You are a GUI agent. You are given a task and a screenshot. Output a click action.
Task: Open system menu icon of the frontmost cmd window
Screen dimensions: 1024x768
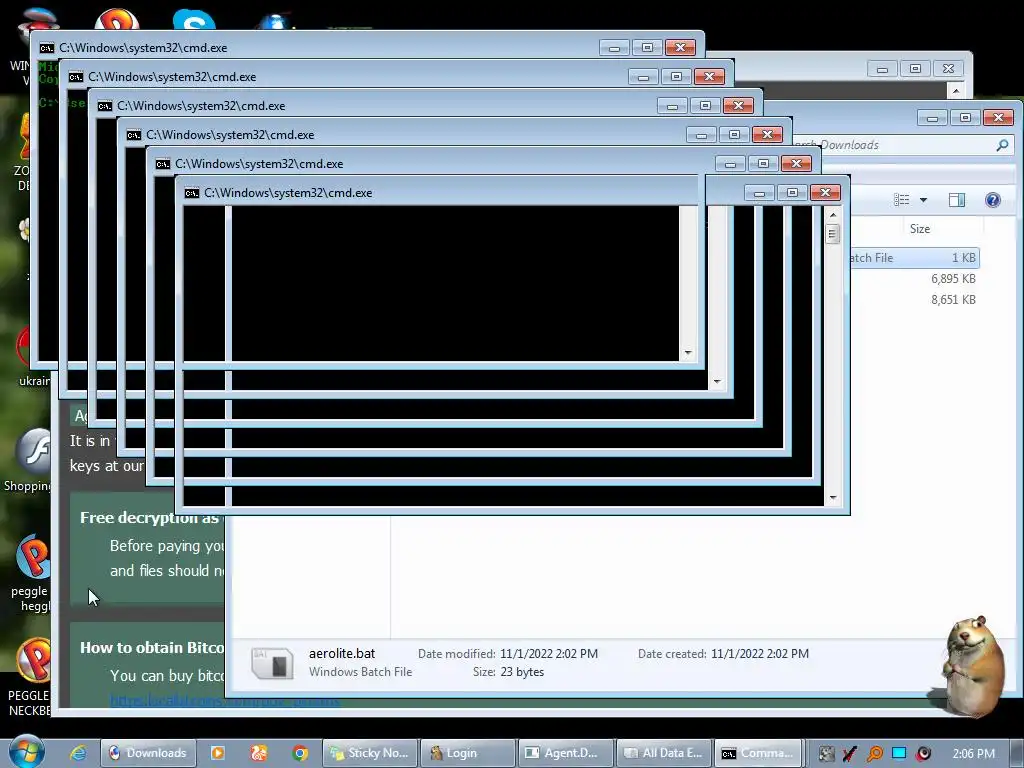[x=191, y=193]
